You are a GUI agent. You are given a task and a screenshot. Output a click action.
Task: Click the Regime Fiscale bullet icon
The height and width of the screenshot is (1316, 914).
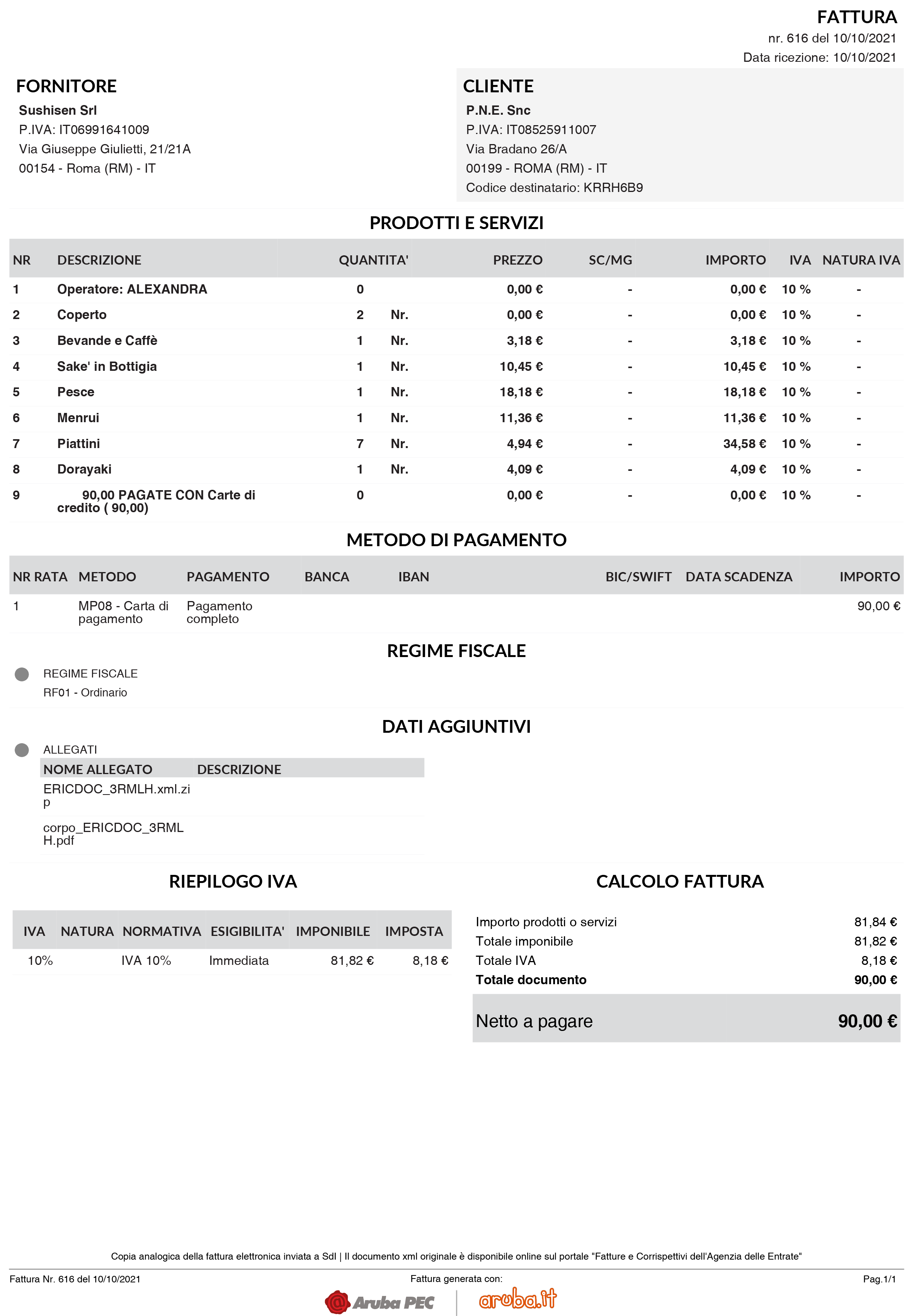pyautogui.click(x=22, y=674)
